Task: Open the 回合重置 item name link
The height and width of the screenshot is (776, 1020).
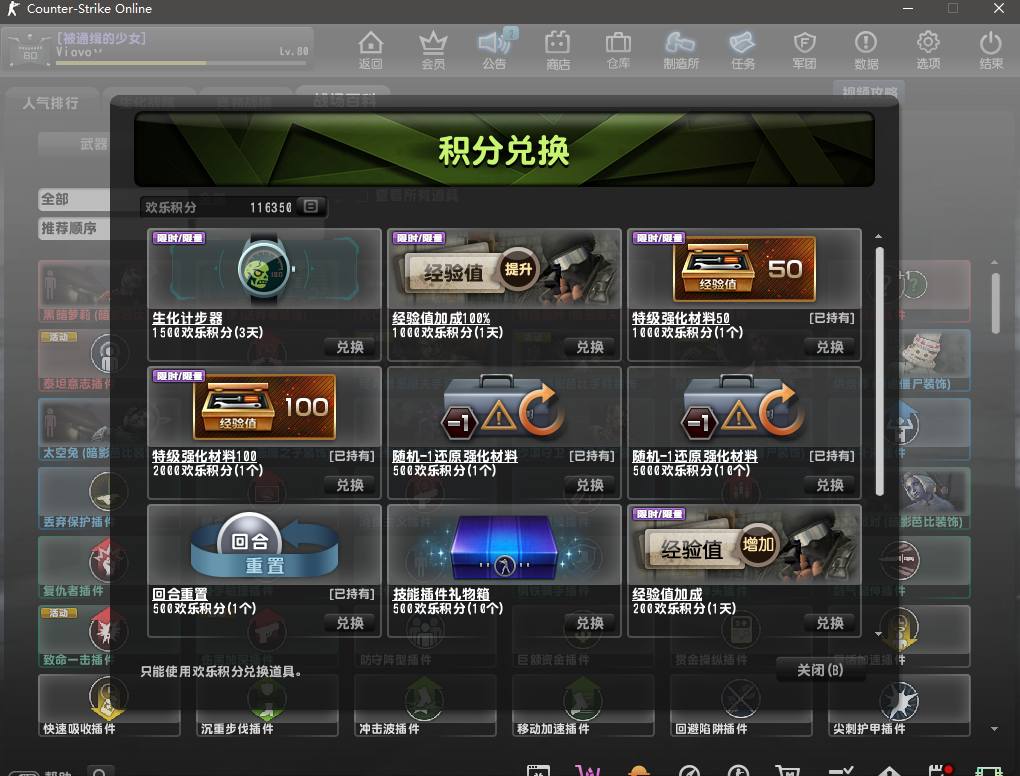Action: click(x=180, y=594)
